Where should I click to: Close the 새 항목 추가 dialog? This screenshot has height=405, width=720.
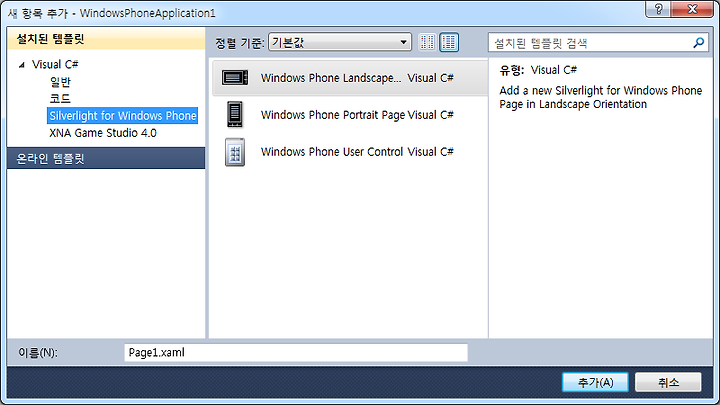[x=692, y=9]
